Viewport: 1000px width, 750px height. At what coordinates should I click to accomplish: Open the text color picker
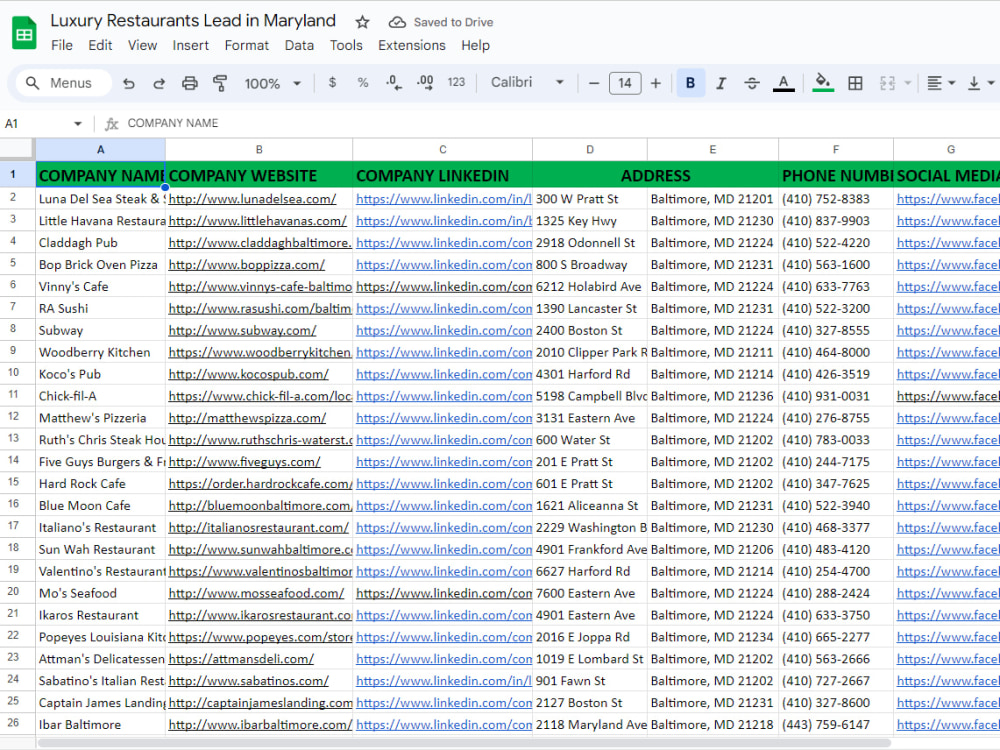pyautogui.click(x=784, y=83)
